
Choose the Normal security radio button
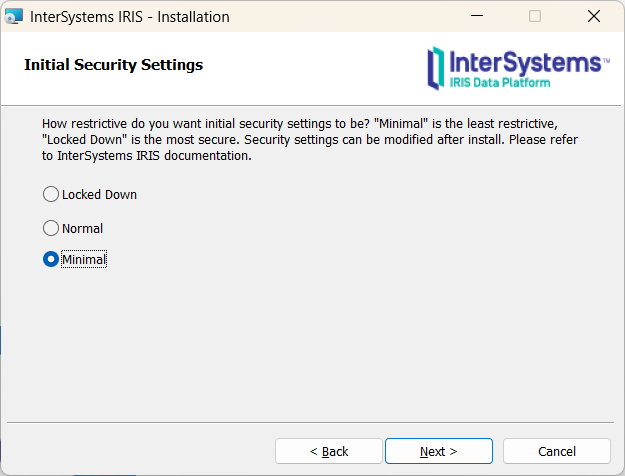point(51,228)
